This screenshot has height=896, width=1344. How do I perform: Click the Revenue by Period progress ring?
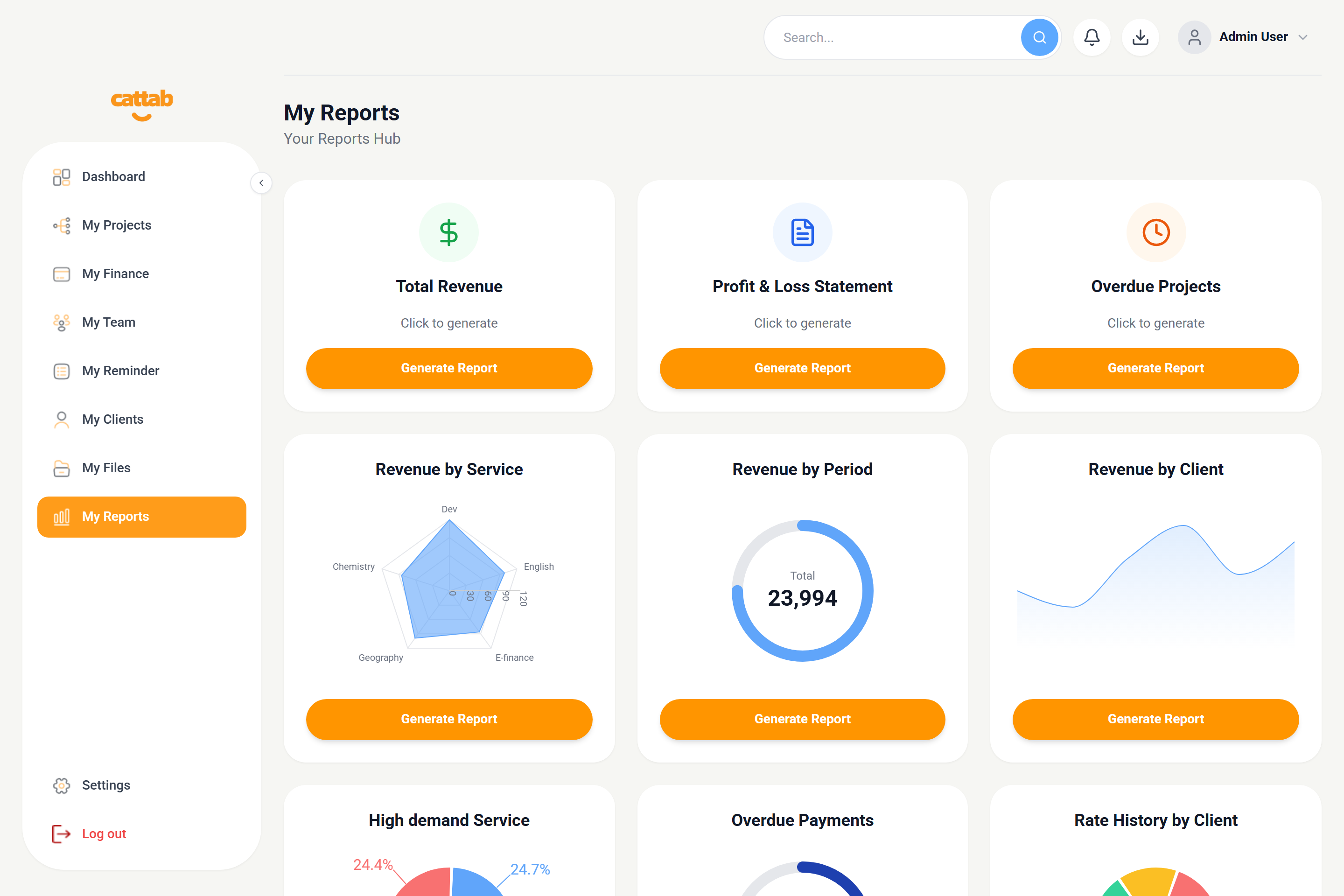(802, 591)
